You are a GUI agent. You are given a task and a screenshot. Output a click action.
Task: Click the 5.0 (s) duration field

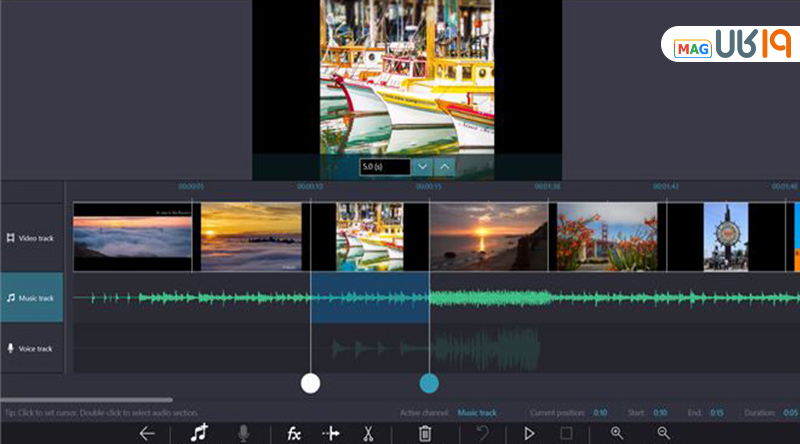point(385,167)
